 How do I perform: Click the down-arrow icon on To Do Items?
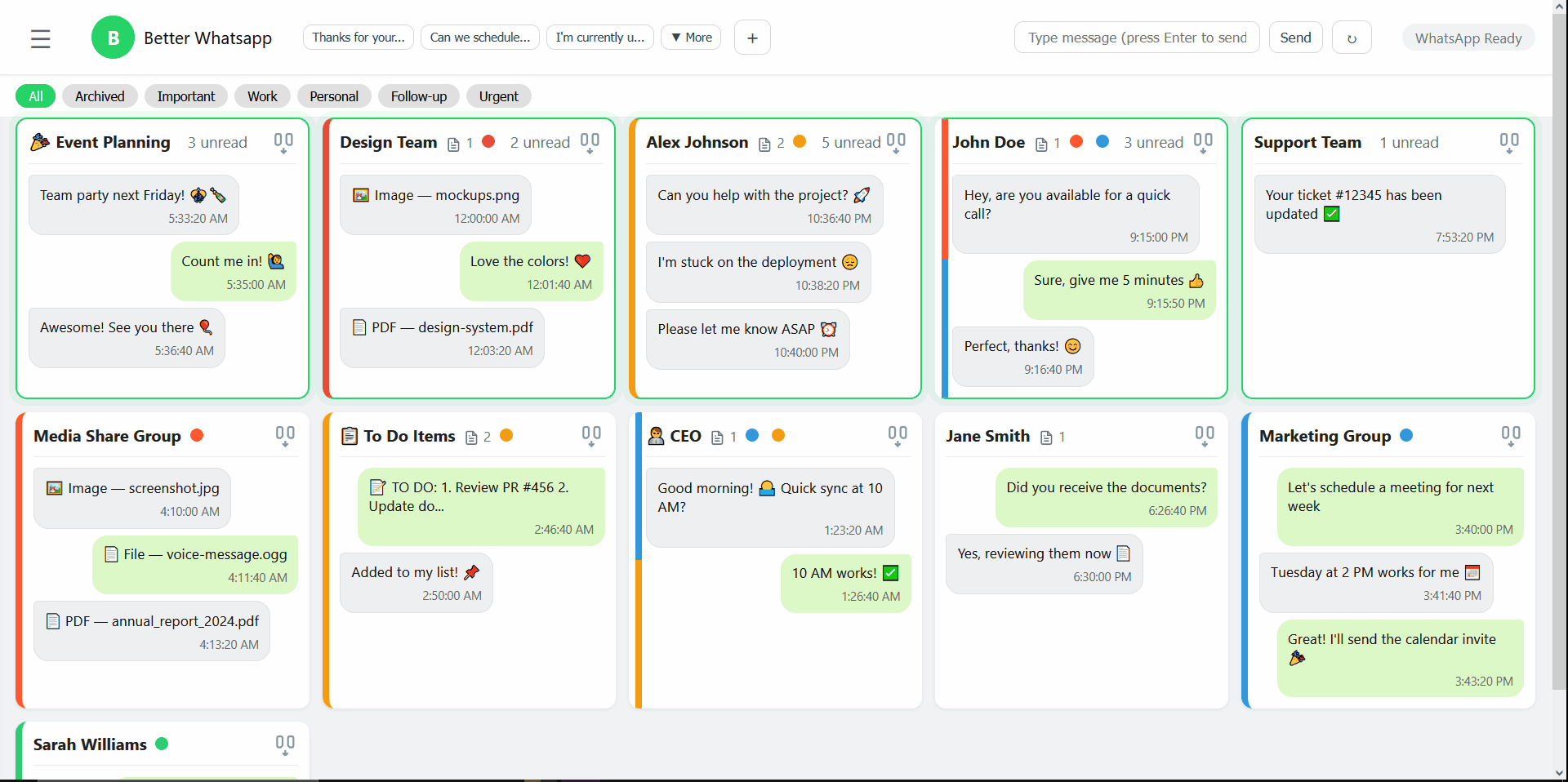591,436
